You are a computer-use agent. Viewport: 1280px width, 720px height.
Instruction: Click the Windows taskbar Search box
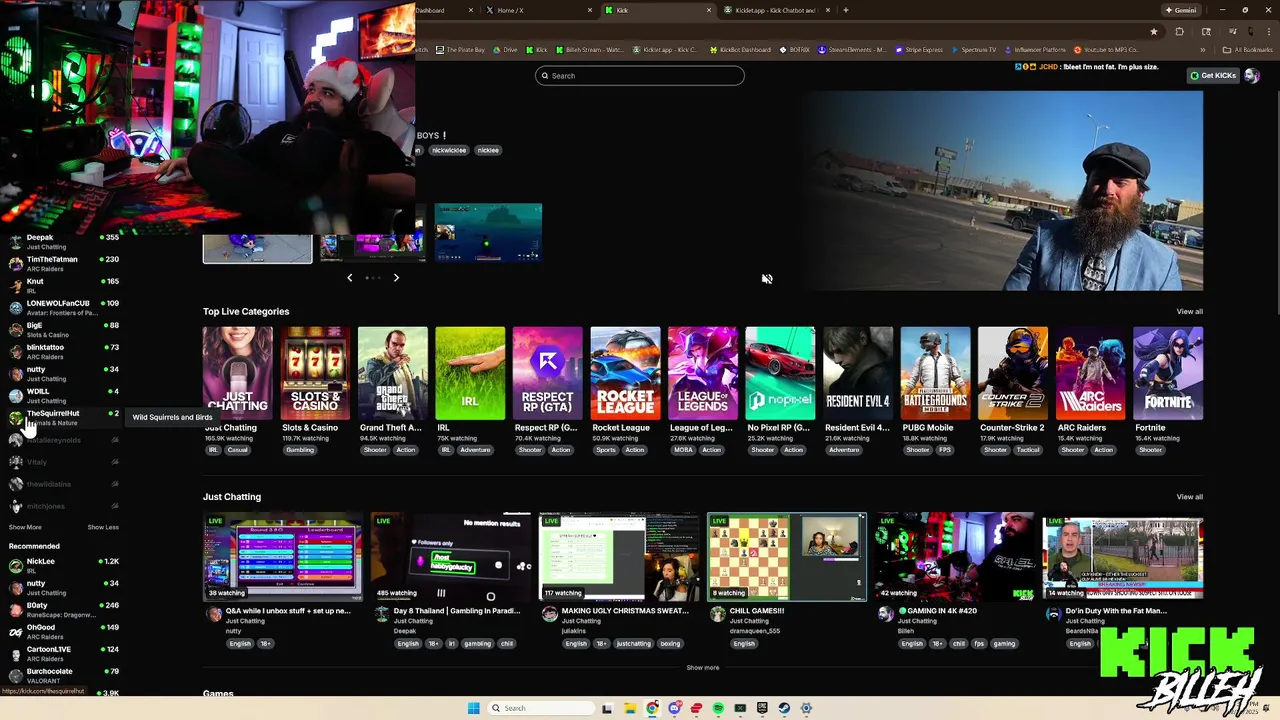point(540,708)
